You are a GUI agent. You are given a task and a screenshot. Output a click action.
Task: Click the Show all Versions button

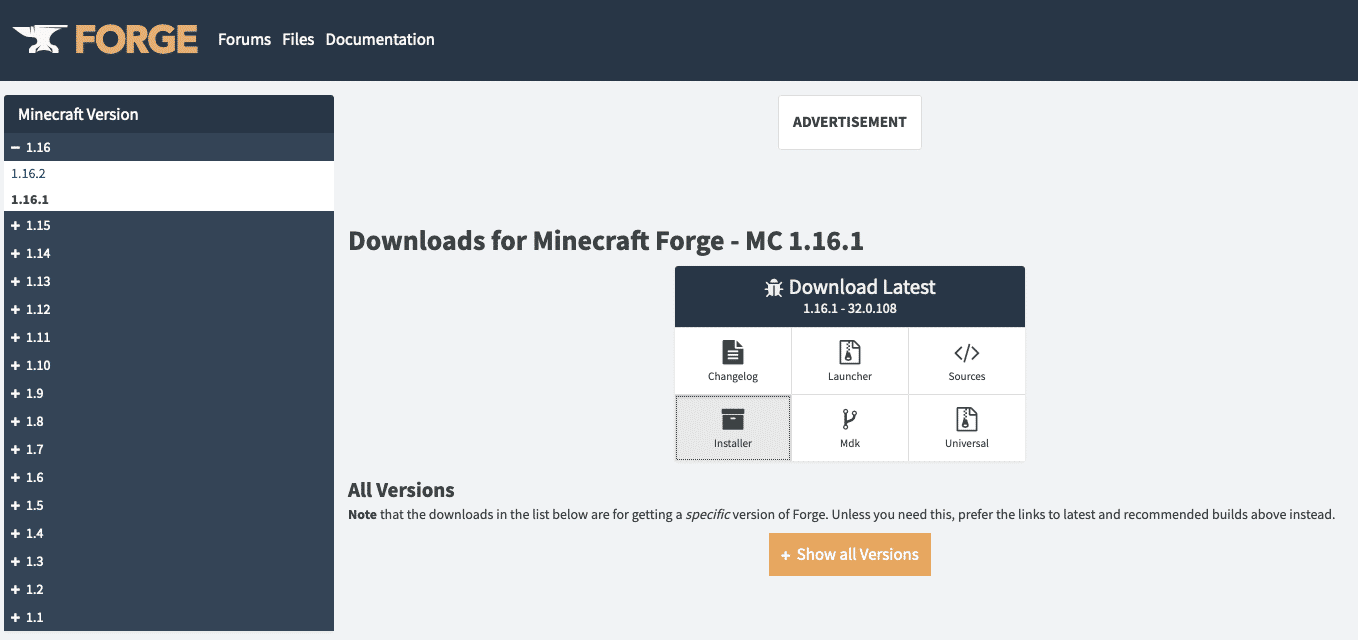pos(849,554)
